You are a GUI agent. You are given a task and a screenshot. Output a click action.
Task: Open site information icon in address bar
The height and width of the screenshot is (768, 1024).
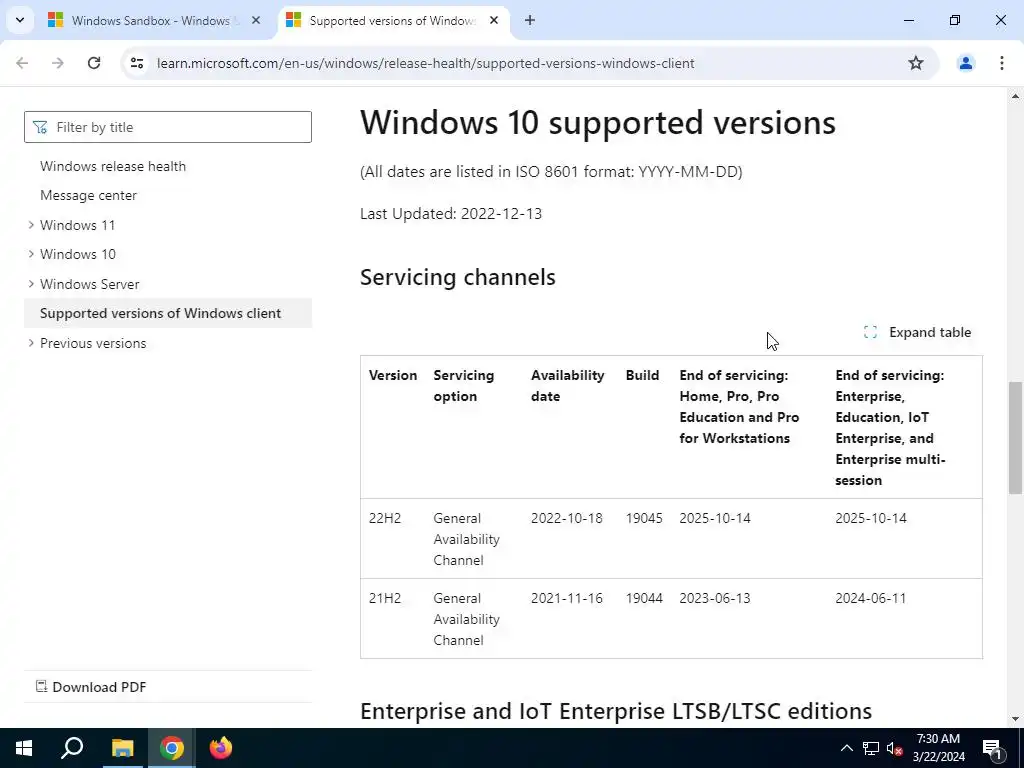coord(136,63)
